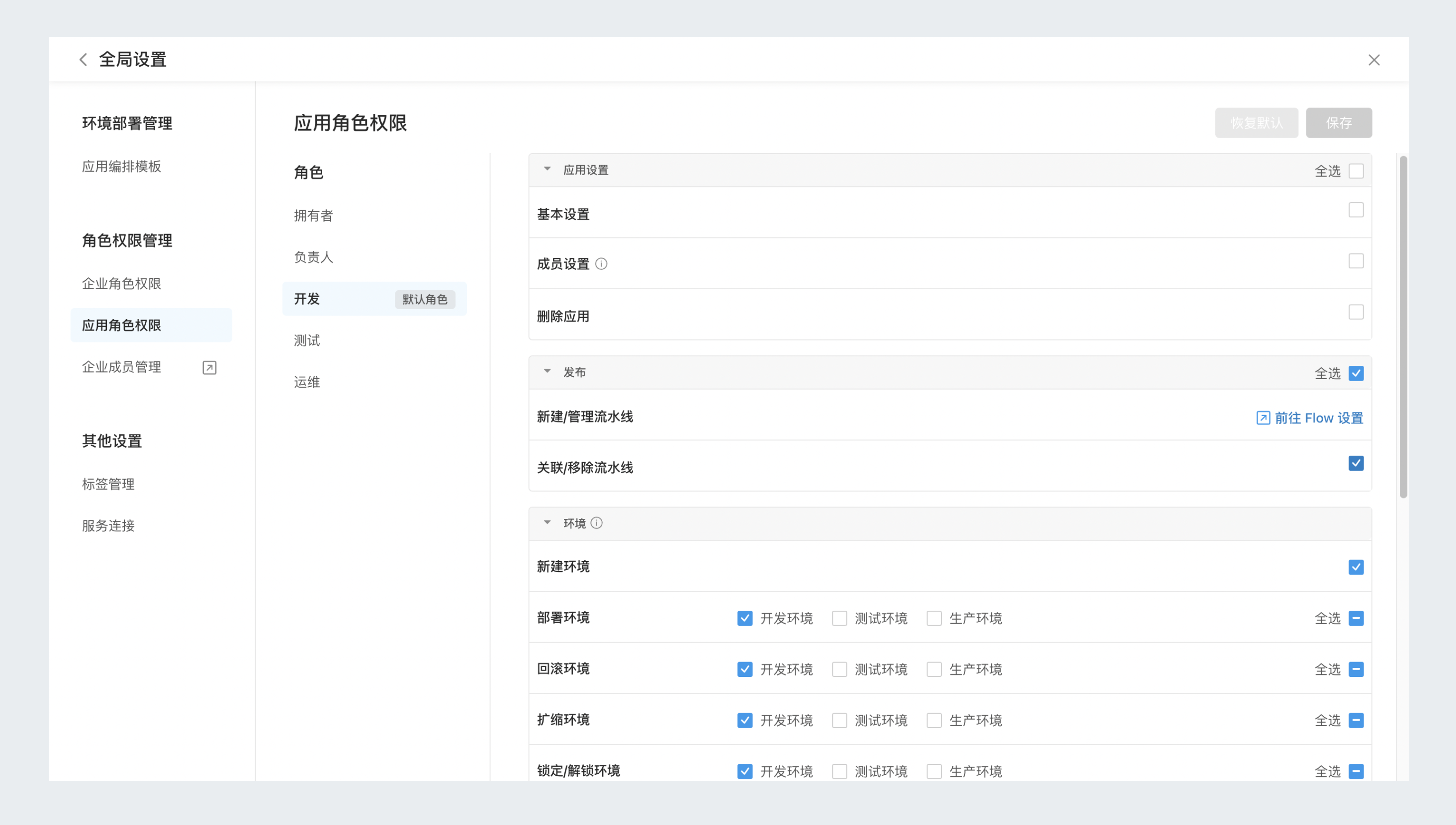This screenshot has height=825, width=1456.
Task: Toggle 全选 for the 回滚环境 row
Action: tap(1356, 669)
